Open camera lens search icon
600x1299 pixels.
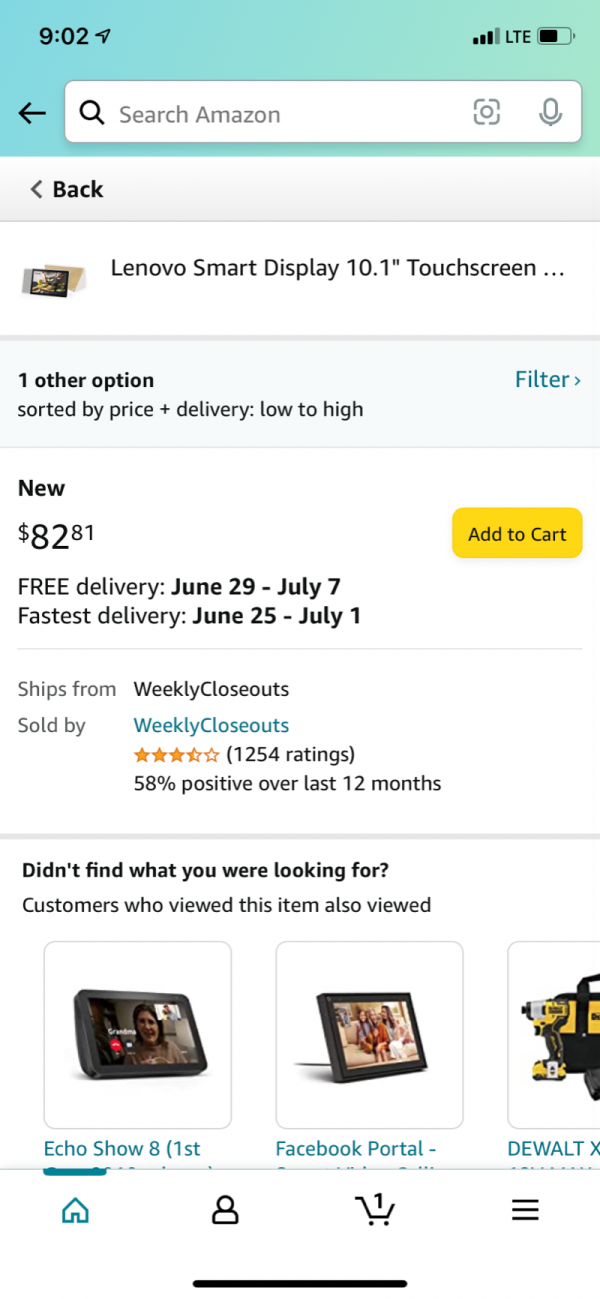click(486, 113)
